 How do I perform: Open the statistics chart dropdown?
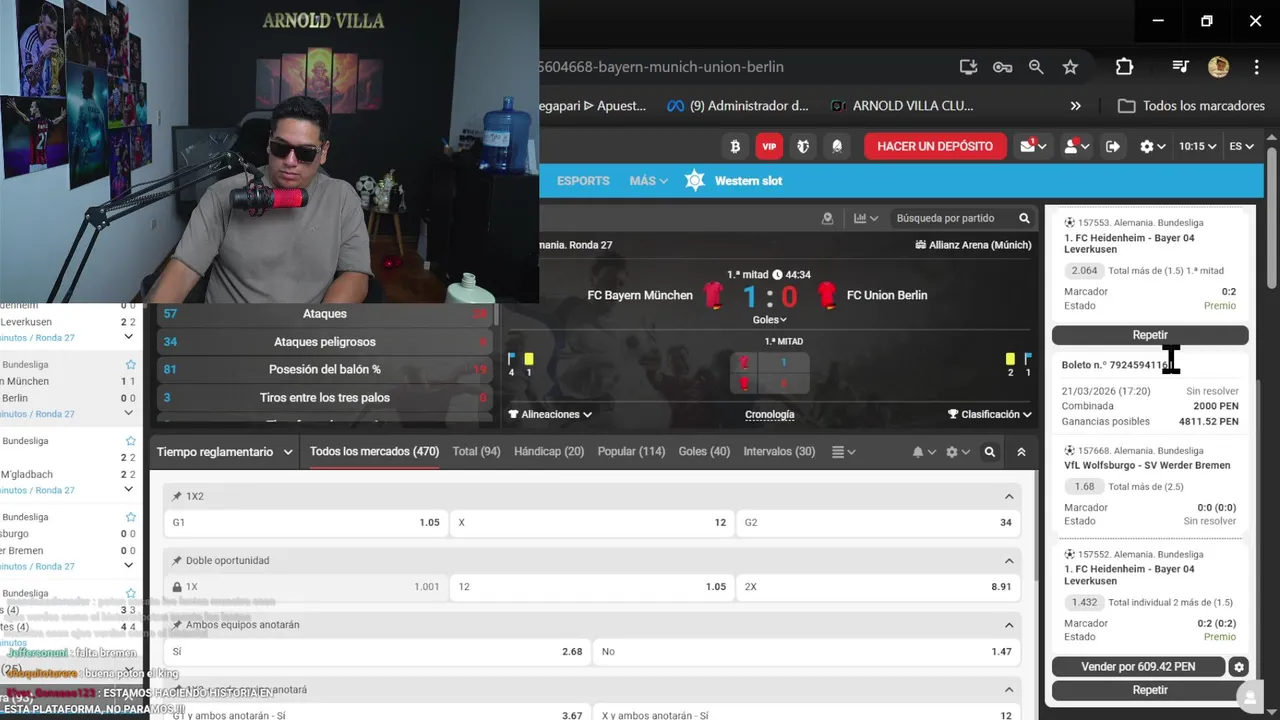(866, 218)
